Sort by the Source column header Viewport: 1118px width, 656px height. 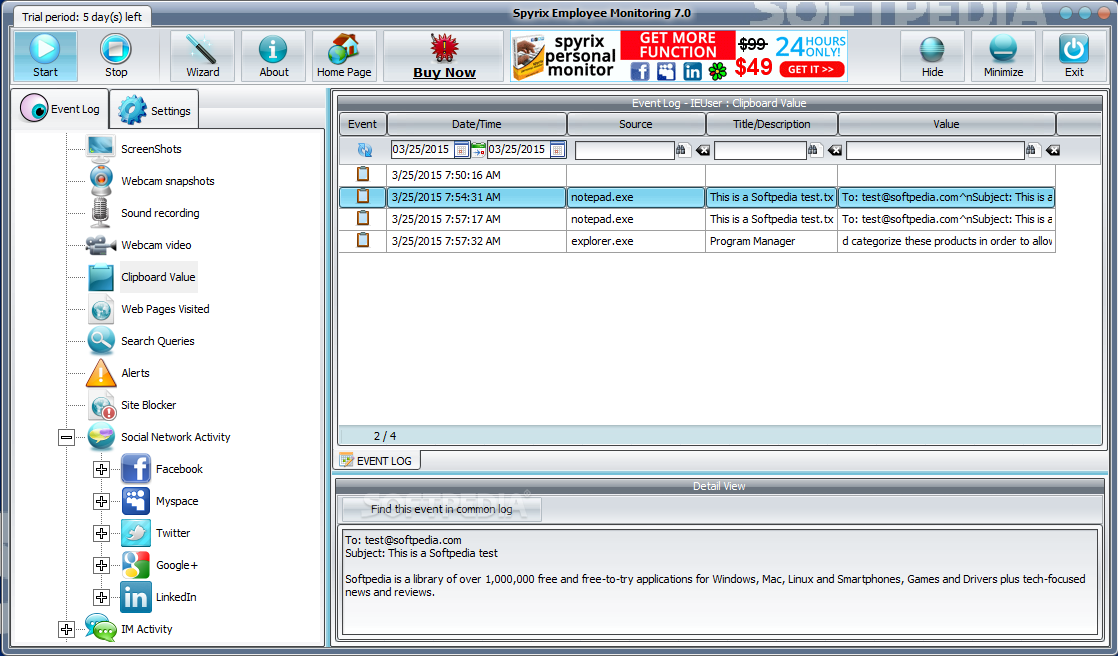pos(635,124)
